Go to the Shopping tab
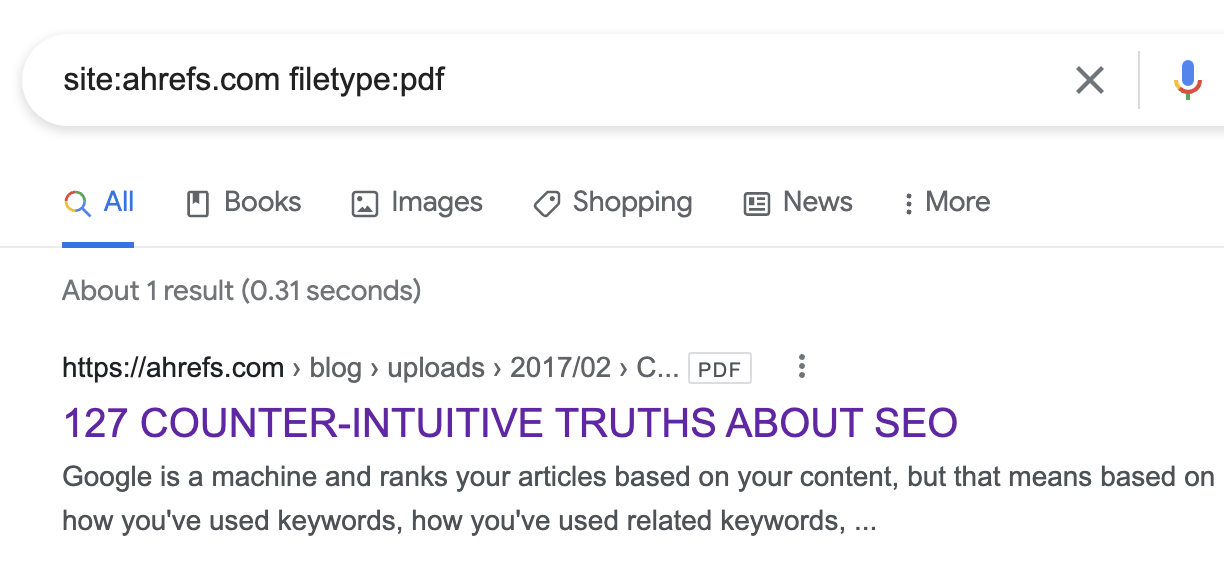 632,202
